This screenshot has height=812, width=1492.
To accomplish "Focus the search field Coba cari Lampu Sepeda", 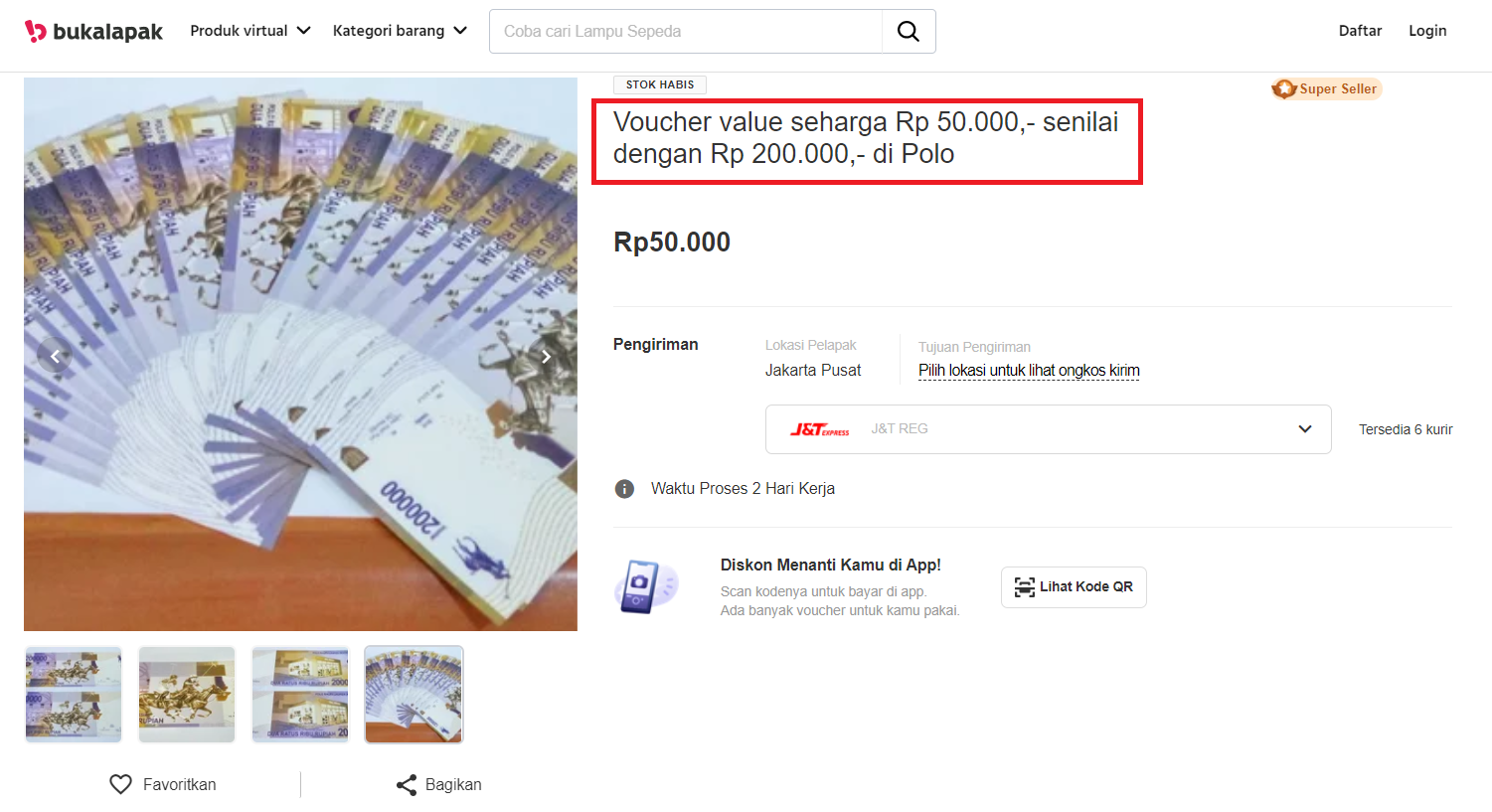I will click(x=686, y=31).
